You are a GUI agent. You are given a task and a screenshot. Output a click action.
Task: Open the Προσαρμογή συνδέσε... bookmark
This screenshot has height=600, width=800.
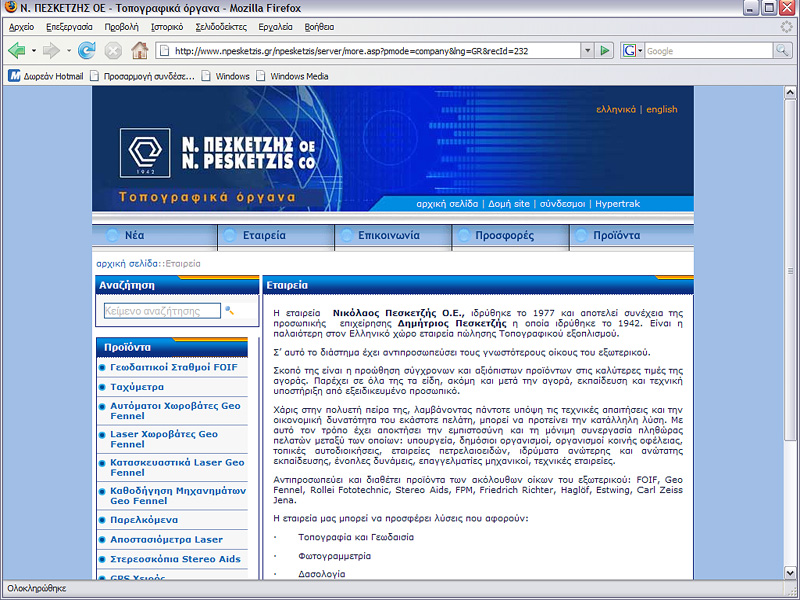(x=142, y=76)
